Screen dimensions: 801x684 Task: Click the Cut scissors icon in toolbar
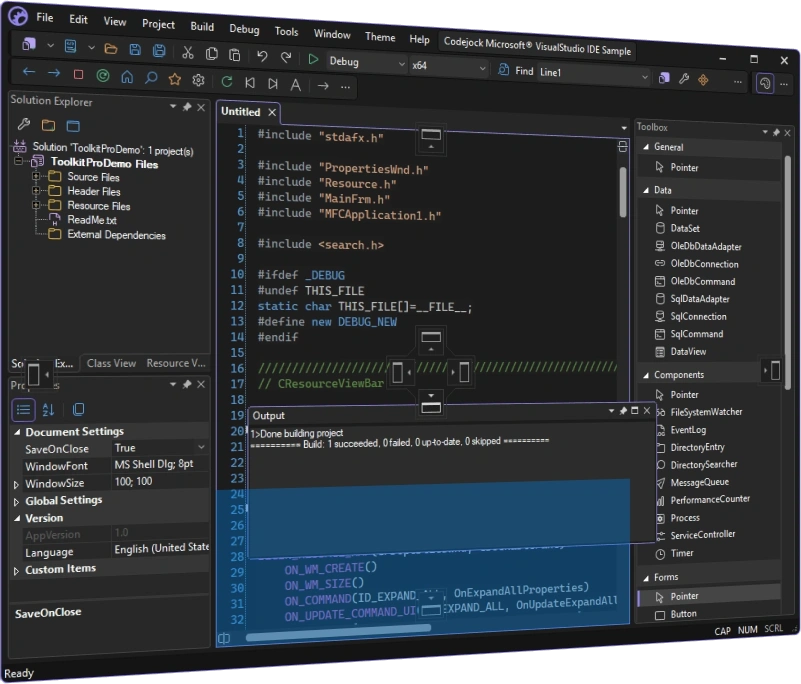click(x=187, y=53)
